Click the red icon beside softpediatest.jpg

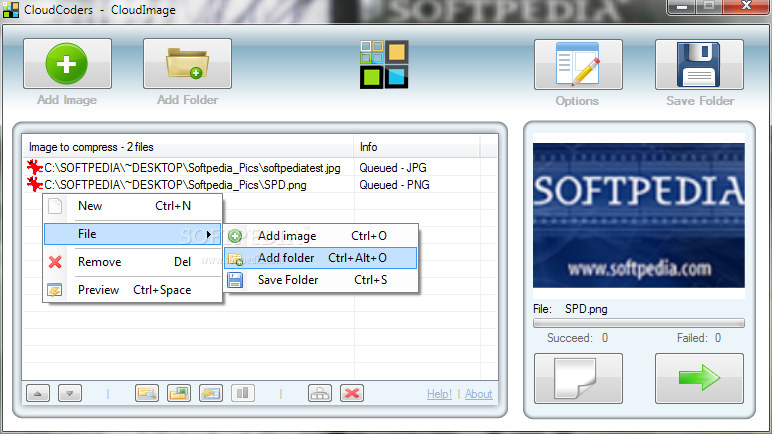(x=34, y=167)
